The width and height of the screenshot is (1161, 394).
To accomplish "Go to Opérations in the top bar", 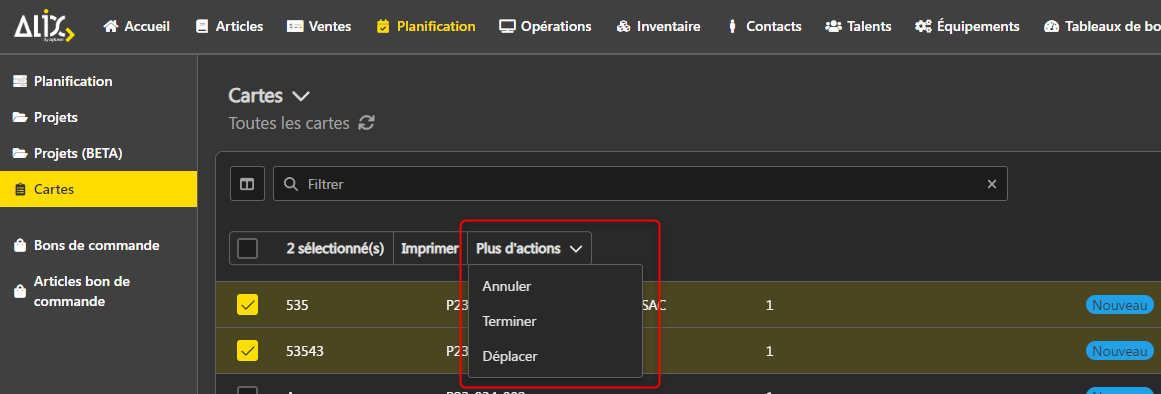I will click(545, 27).
